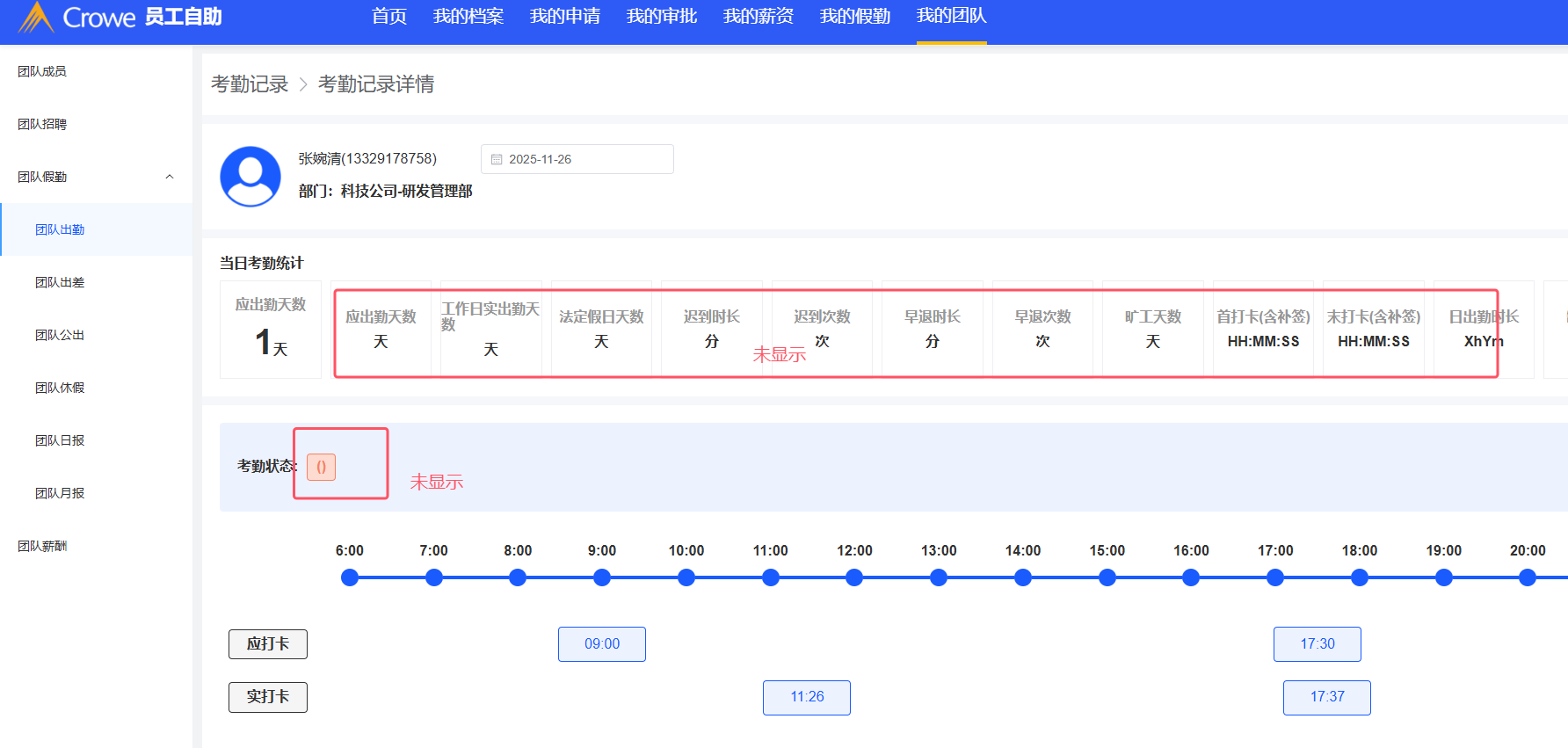Click the 11:26 actual punch time box
The image size is (1568, 748).
(x=807, y=697)
